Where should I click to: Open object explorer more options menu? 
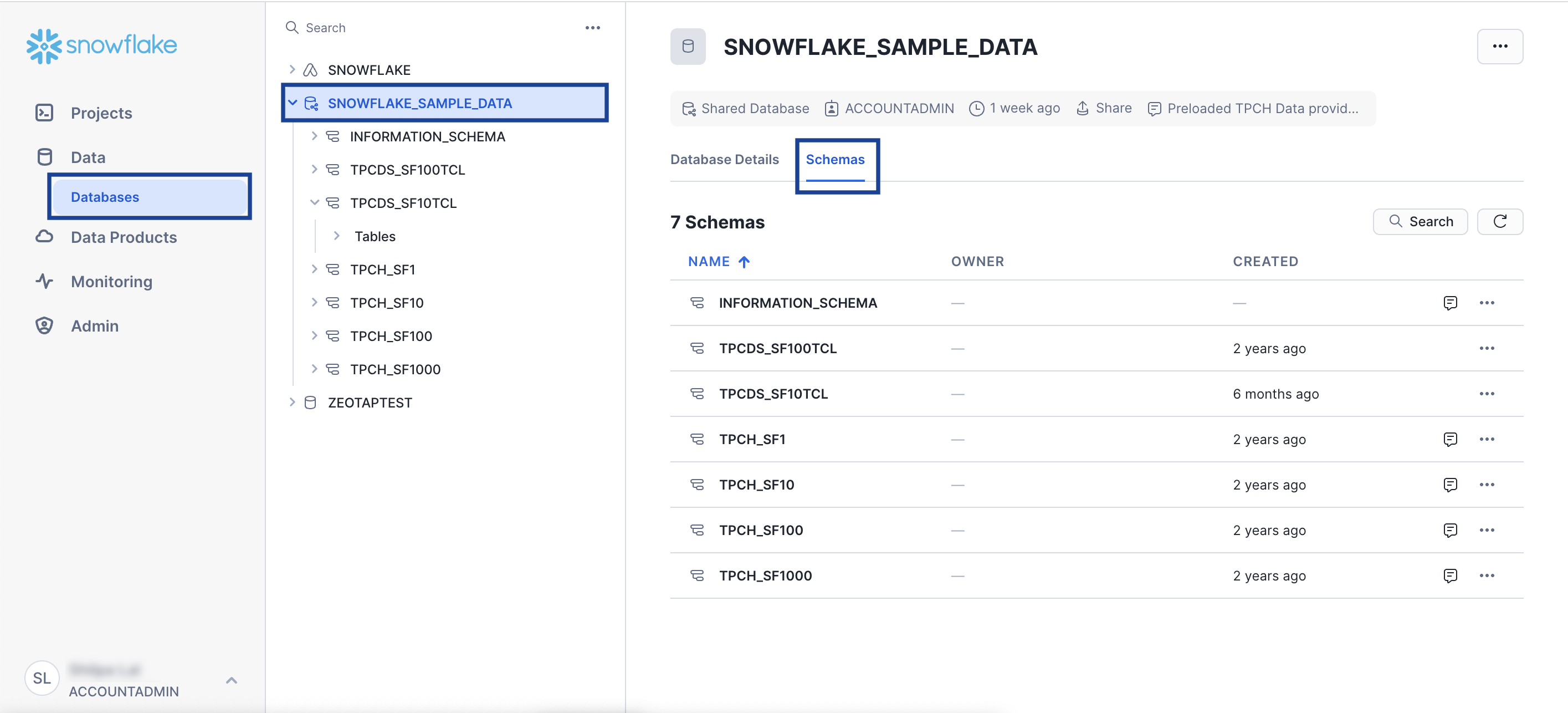click(x=592, y=28)
